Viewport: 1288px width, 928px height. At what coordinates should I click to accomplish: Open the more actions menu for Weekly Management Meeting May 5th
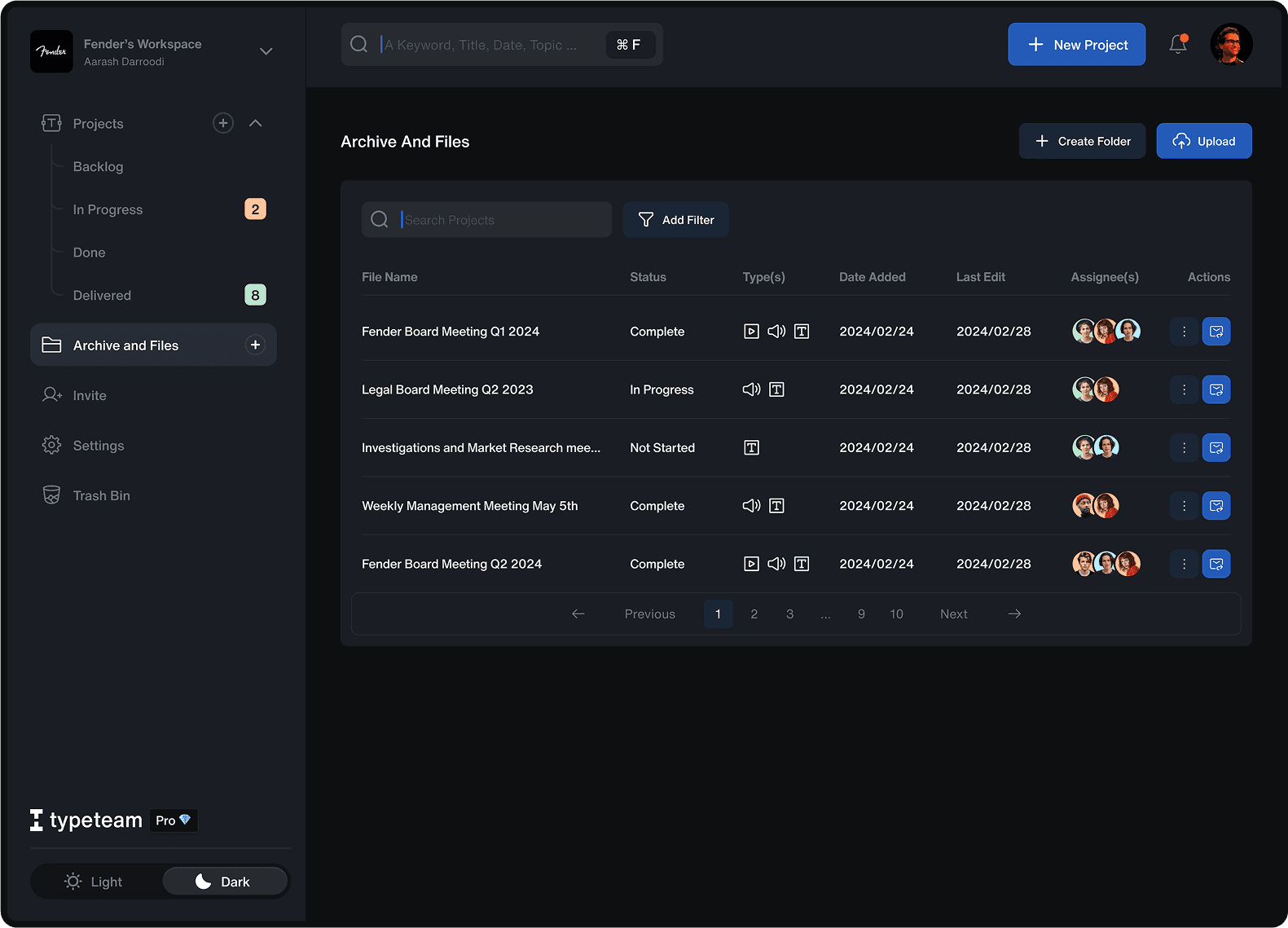[1184, 506]
